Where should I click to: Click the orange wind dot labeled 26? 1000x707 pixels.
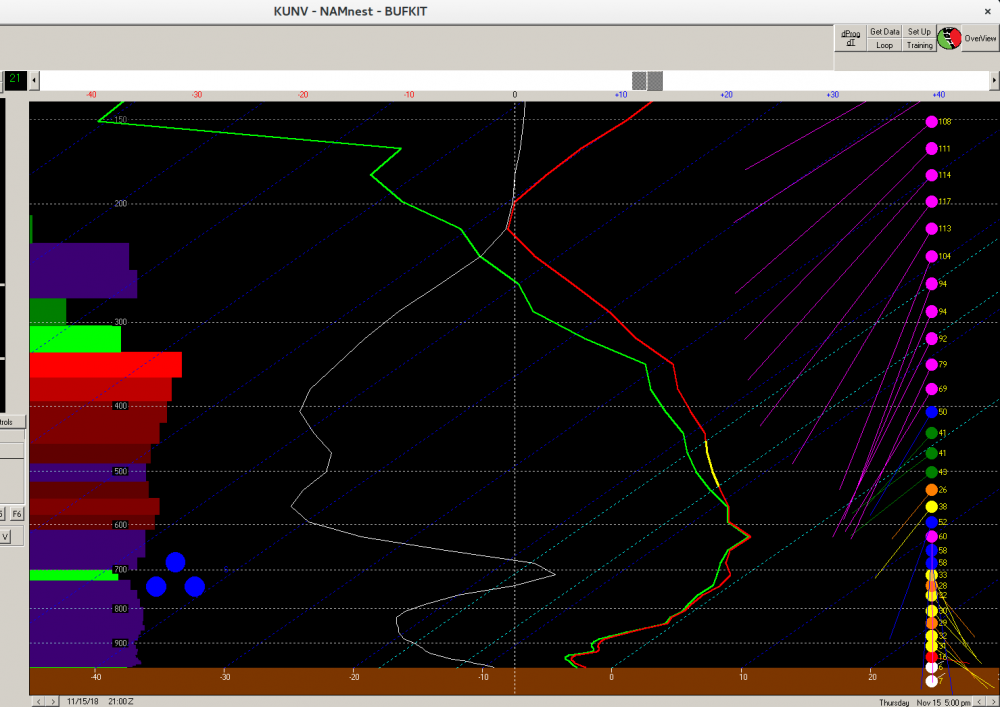click(x=932, y=490)
